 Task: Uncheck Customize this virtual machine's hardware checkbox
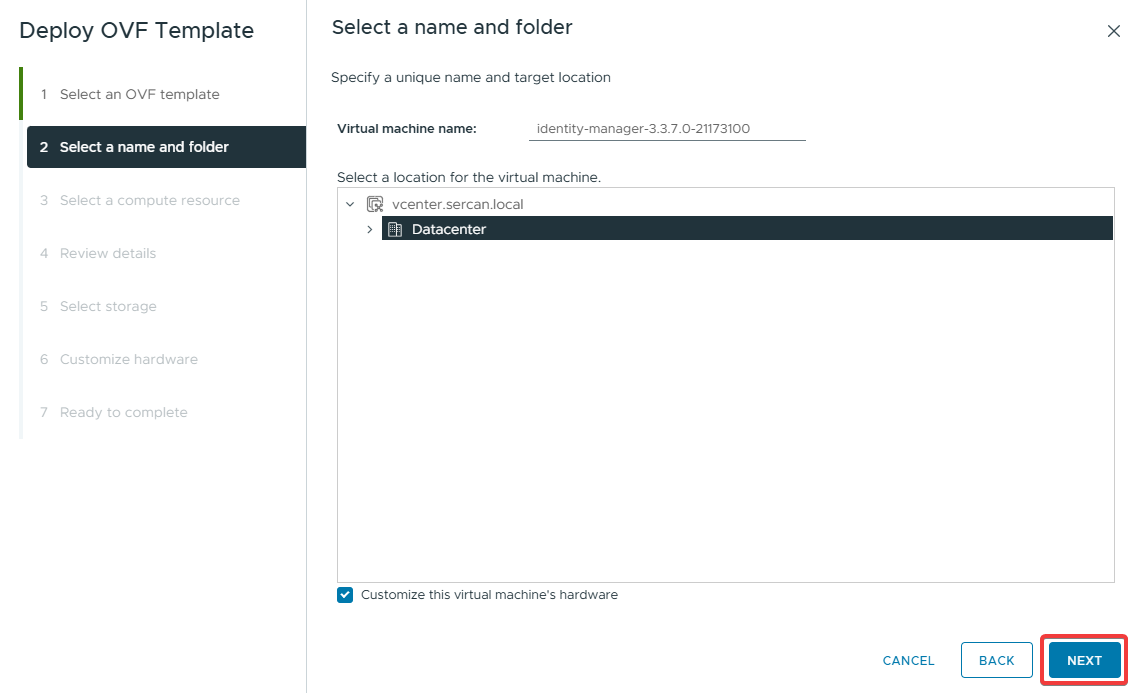[x=345, y=595]
